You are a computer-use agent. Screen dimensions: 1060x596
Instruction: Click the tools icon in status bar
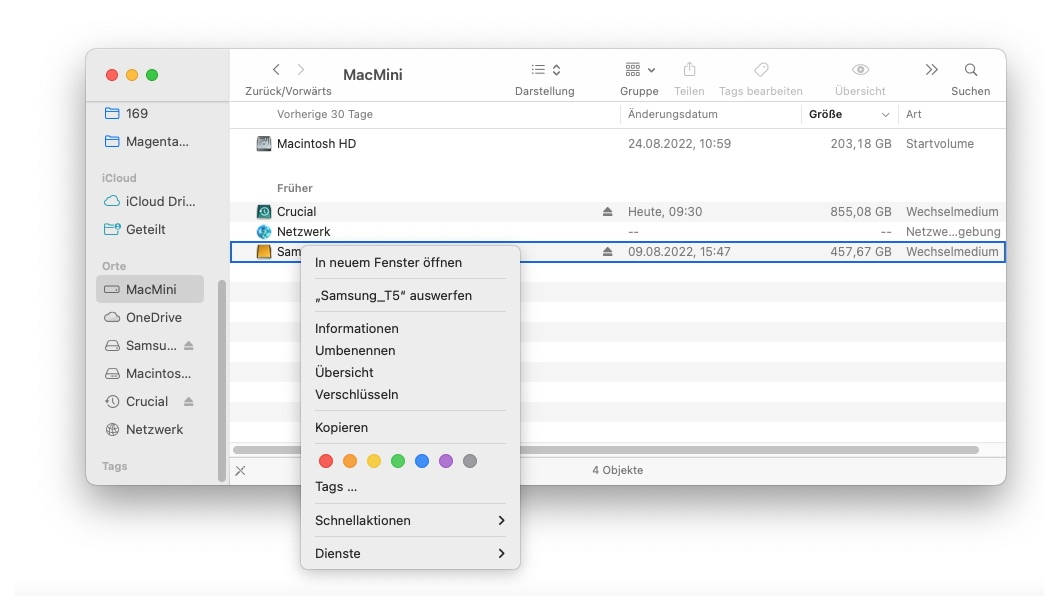point(241,471)
